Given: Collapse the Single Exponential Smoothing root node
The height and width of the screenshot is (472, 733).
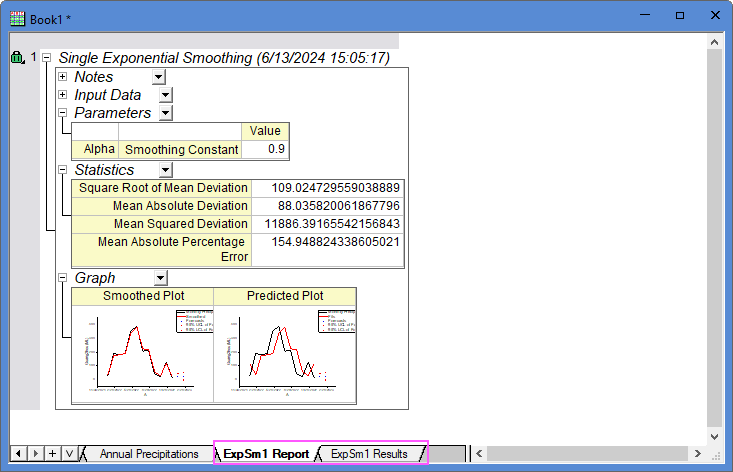Looking at the screenshot, I should click(46, 57).
